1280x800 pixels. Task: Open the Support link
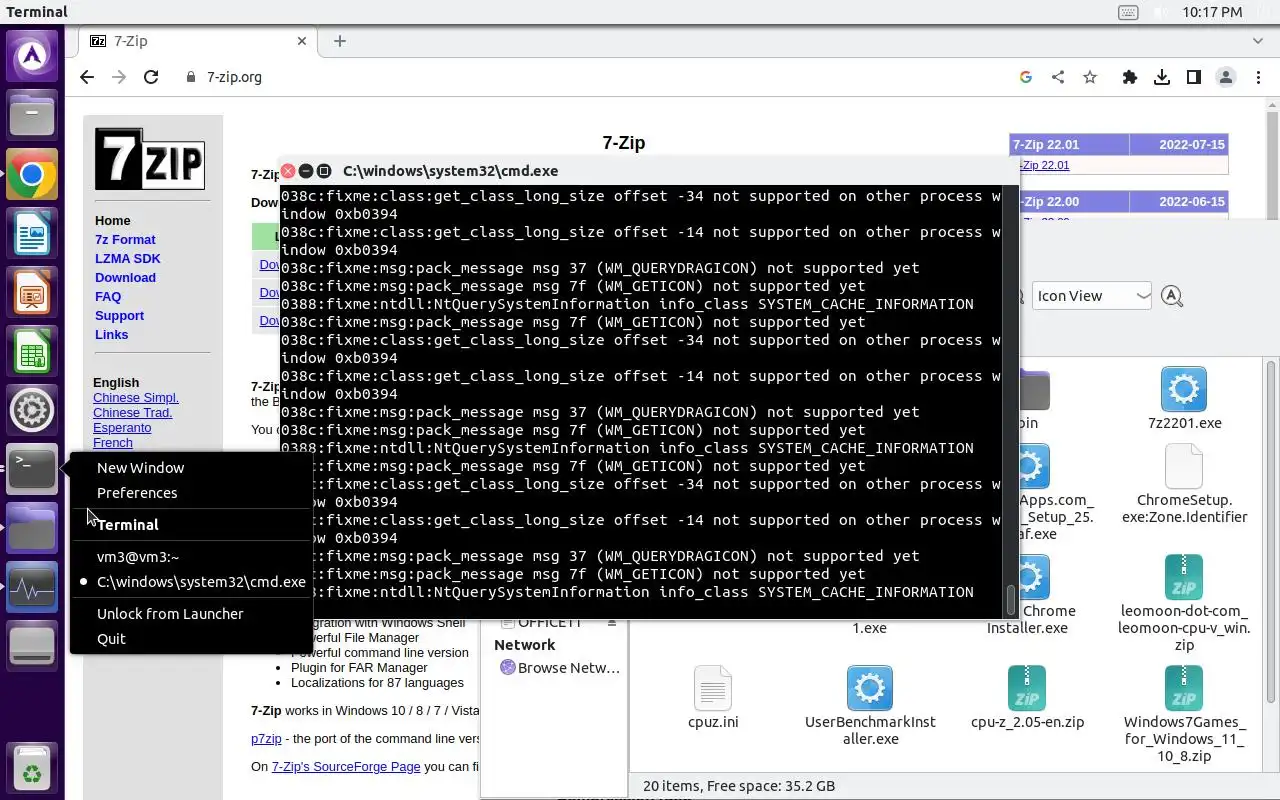point(119,316)
